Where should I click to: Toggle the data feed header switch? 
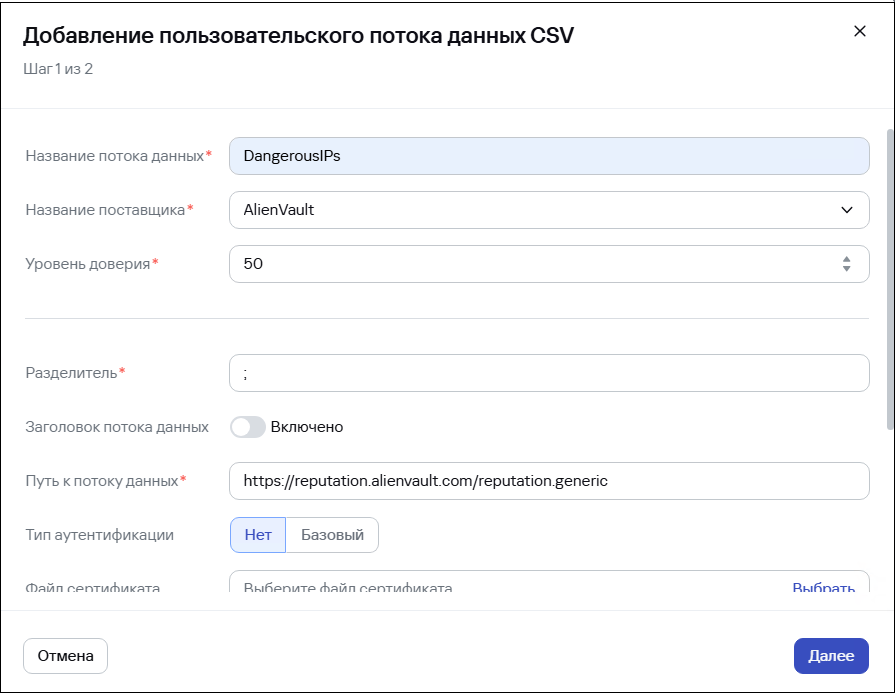point(248,427)
